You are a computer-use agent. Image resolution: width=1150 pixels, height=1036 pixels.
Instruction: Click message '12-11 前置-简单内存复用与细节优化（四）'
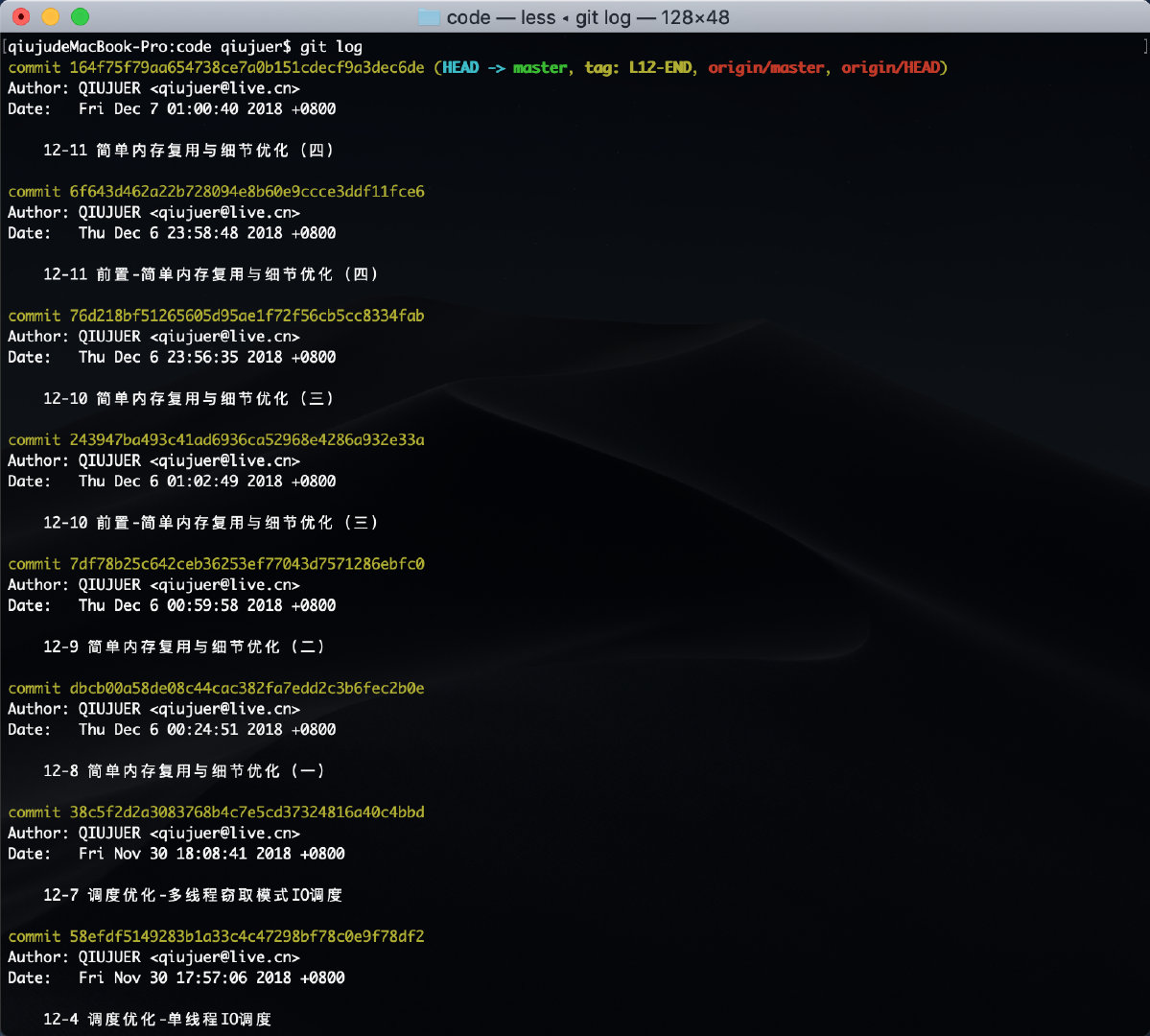tap(210, 274)
